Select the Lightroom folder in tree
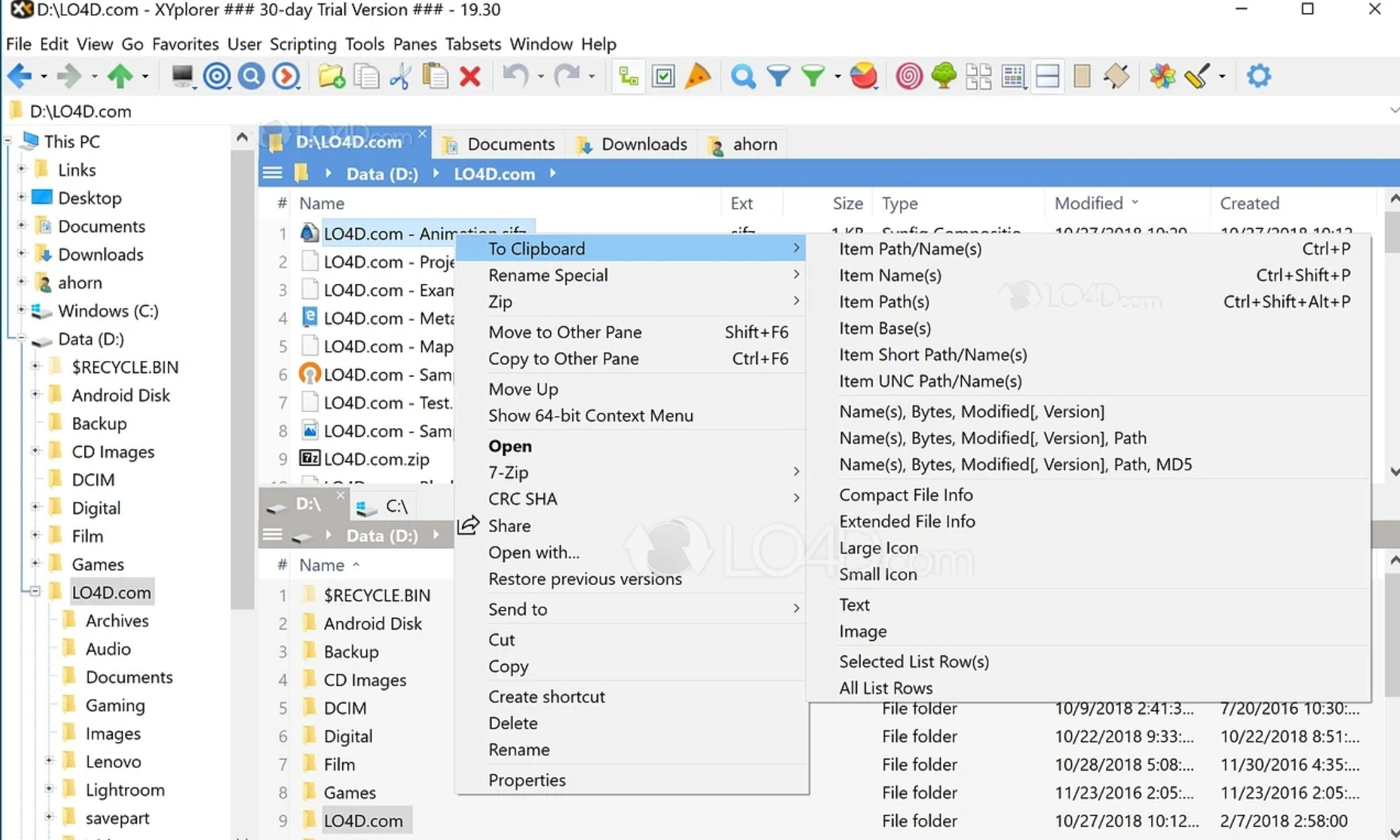Image resolution: width=1400 pixels, height=840 pixels. tap(125, 790)
